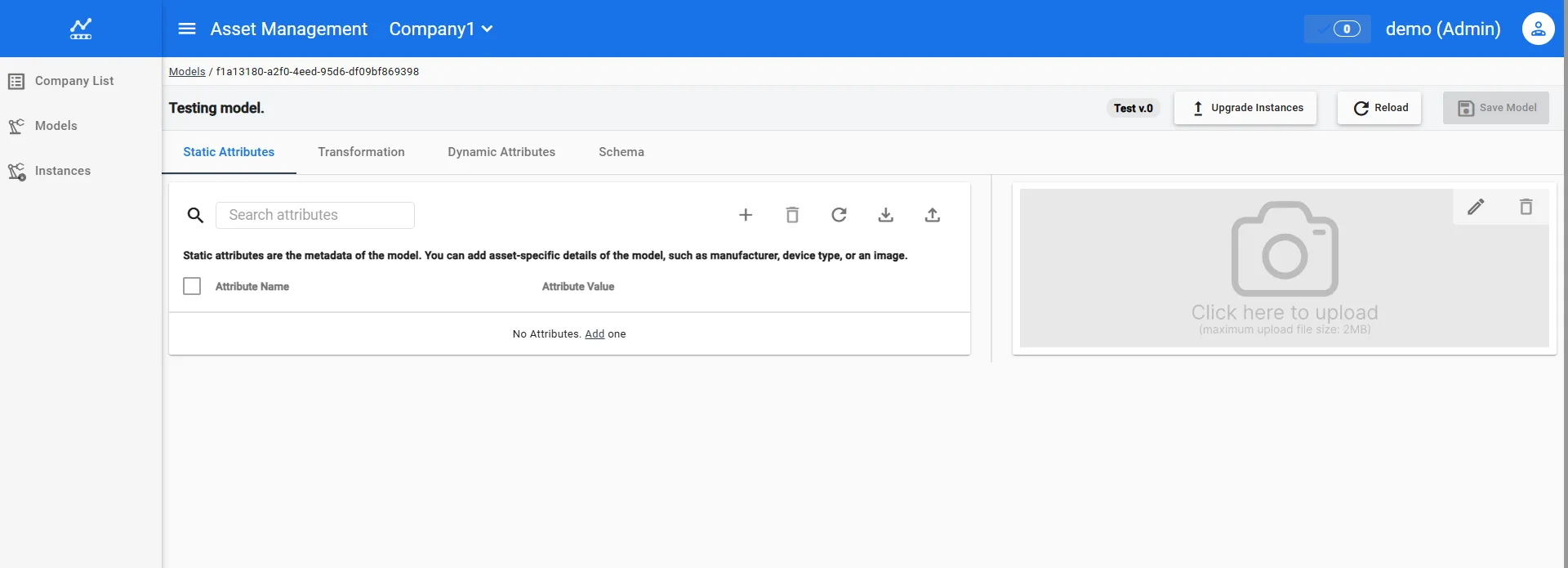
Task: Open the user account avatar menu
Action: tap(1538, 29)
